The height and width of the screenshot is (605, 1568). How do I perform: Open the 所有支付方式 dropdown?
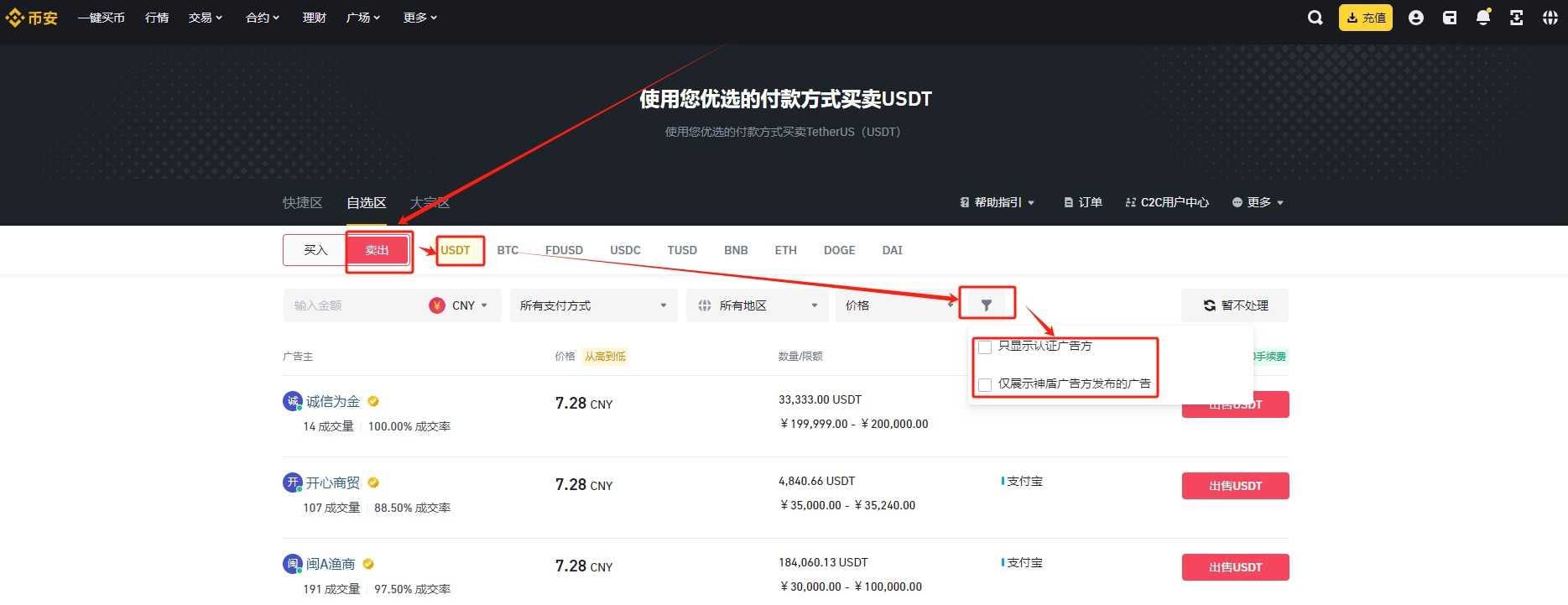pyautogui.click(x=593, y=305)
